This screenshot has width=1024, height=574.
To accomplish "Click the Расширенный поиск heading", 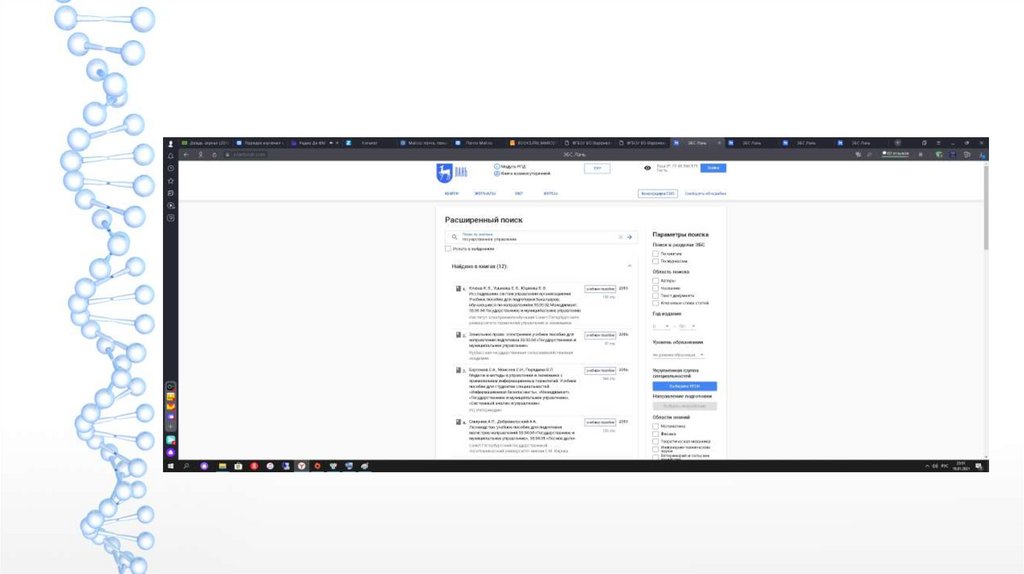I will coord(484,220).
